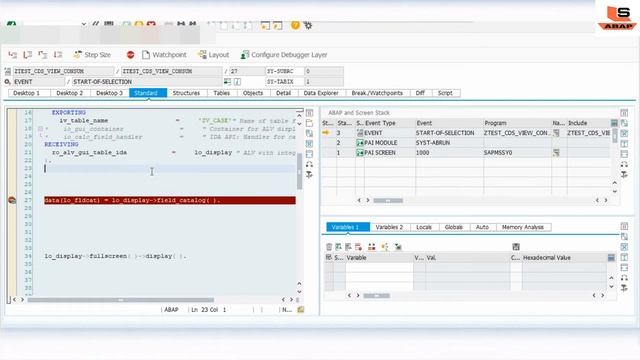
Task: Open the Data Explorer tab
Action: (x=321, y=93)
